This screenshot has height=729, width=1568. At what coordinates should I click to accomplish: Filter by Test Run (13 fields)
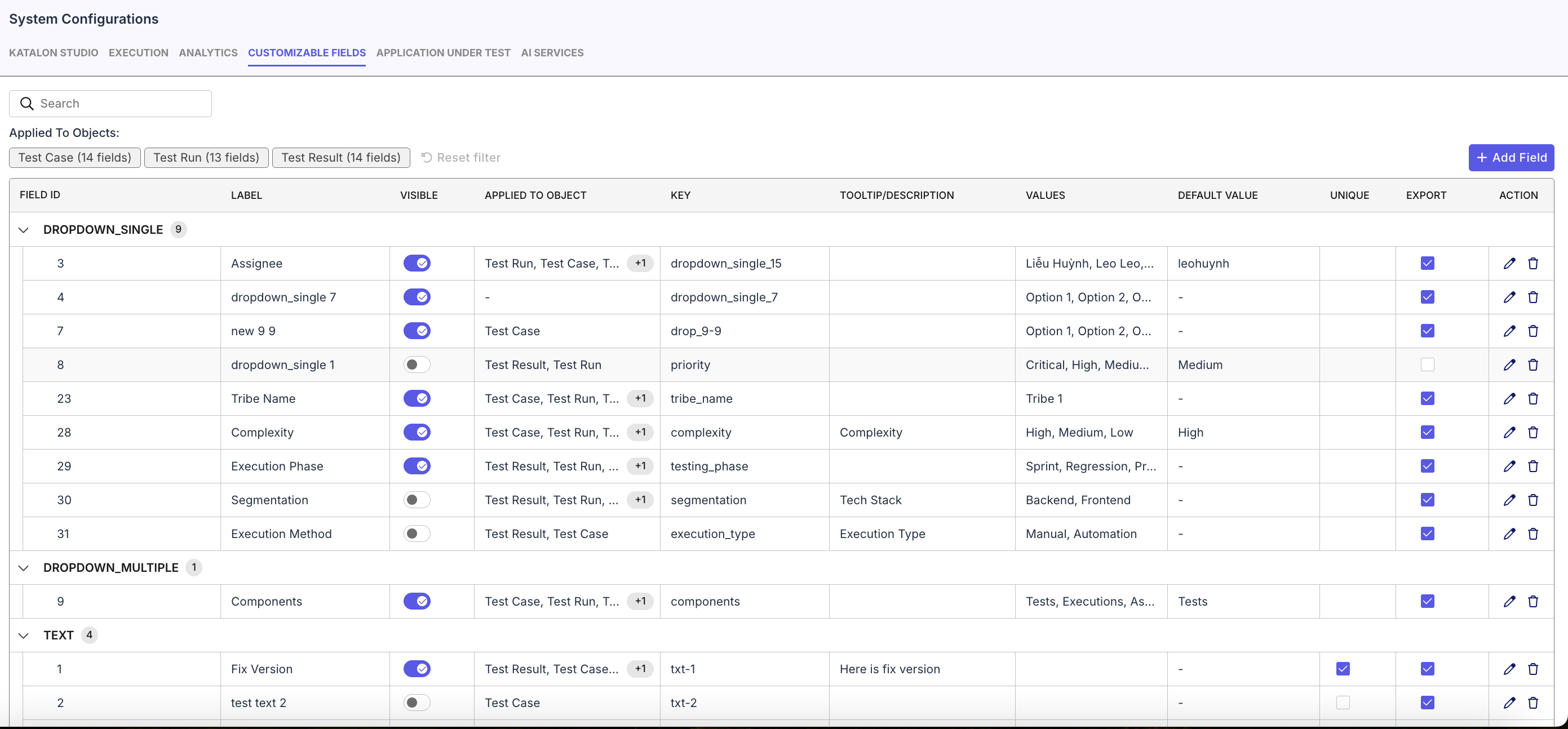[206, 157]
